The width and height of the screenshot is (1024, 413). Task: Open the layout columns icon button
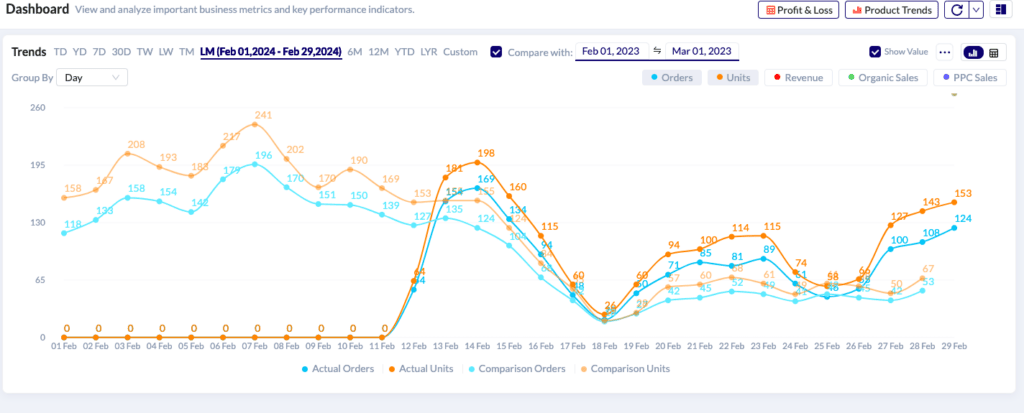click(x=1001, y=10)
